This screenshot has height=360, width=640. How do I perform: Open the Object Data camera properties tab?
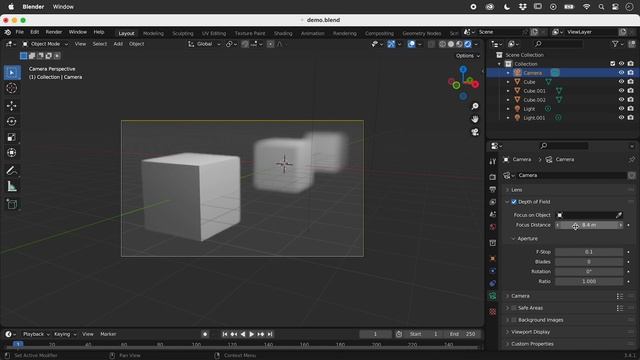coord(493,296)
